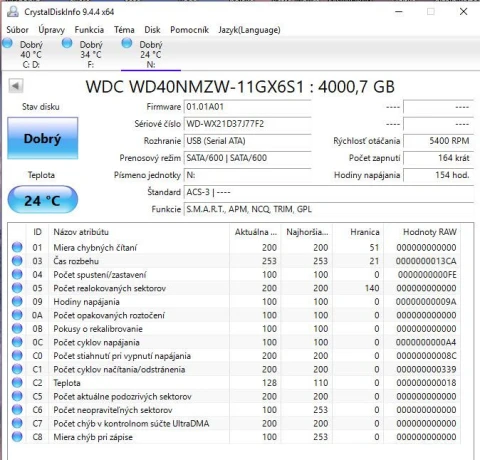
Task: Click the Firmware field 01.01A01
Action: (247, 107)
